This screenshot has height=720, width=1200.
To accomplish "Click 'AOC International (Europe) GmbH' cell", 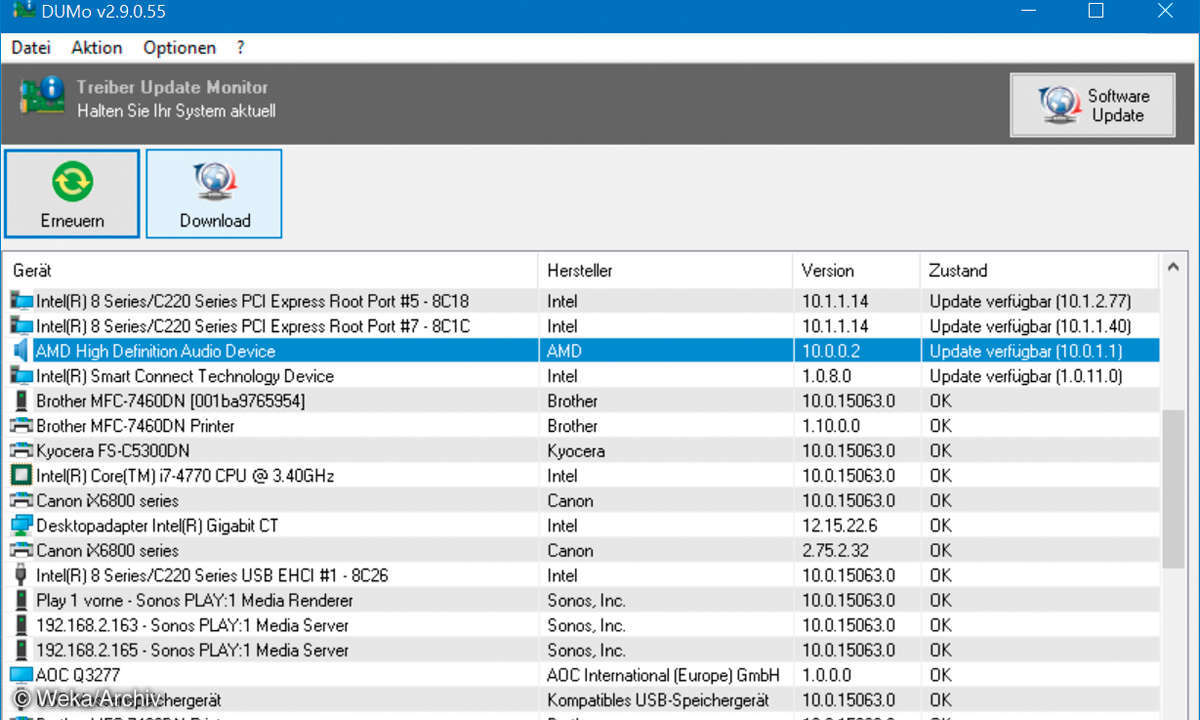I will [x=663, y=676].
